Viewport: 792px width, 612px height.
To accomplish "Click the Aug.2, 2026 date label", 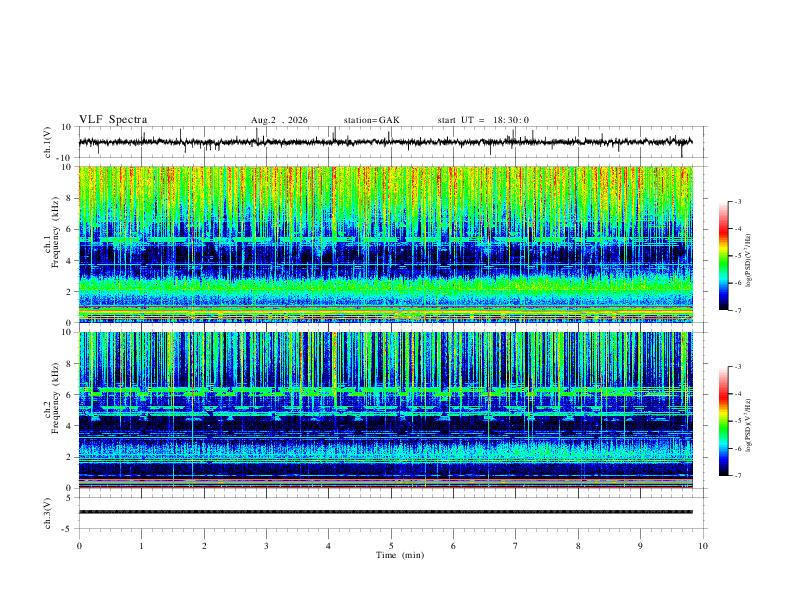I will (279, 120).
